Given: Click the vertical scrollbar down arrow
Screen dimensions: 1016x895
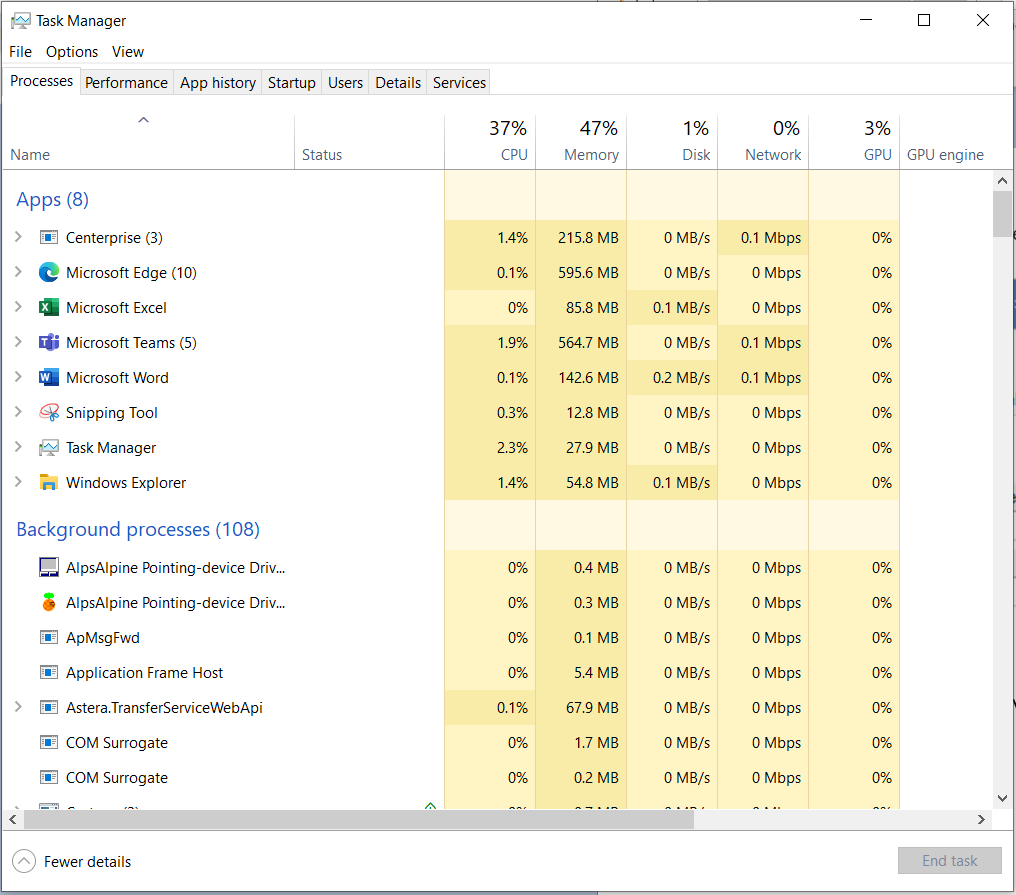Looking at the screenshot, I should tap(1003, 798).
